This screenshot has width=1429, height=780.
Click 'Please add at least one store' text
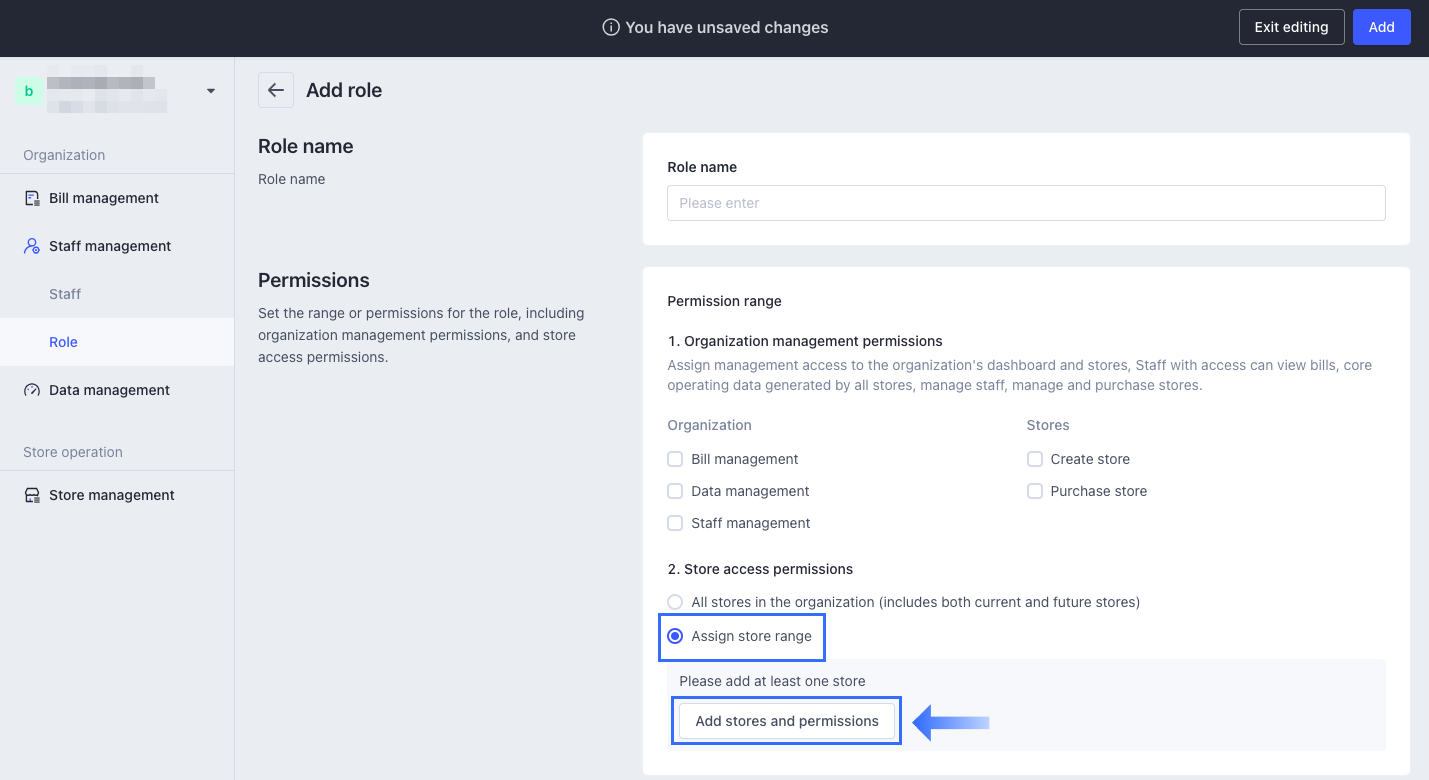click(x=772, y=681)
